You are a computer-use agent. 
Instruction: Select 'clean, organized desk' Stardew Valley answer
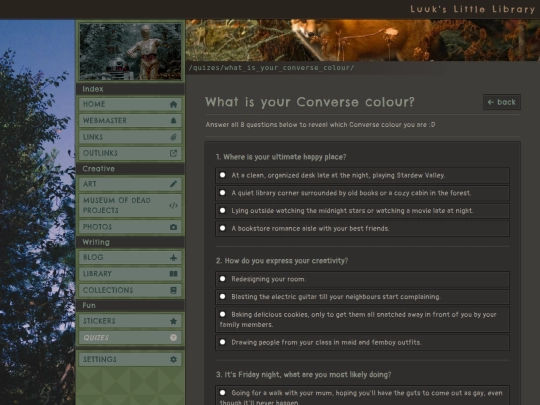click(x=362, y=175)
